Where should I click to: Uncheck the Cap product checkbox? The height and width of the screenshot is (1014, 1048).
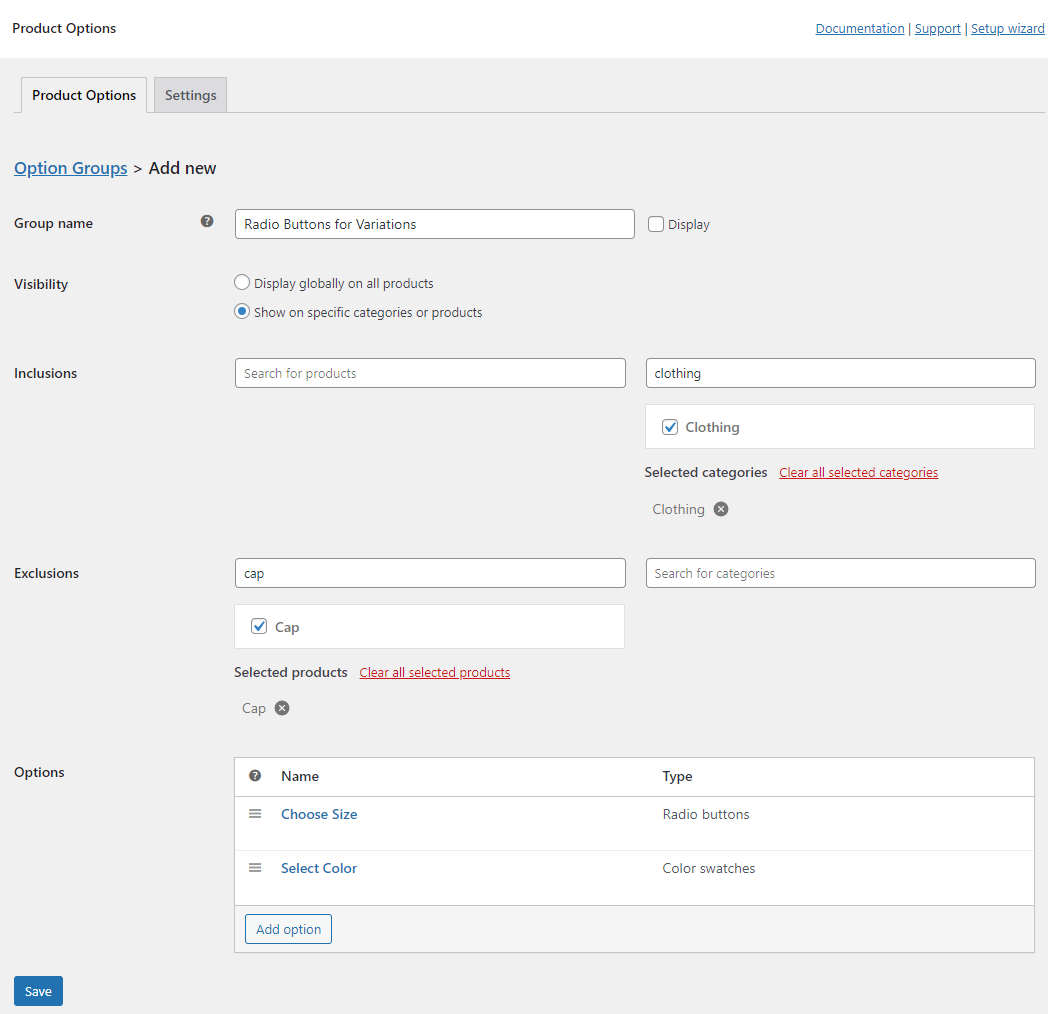[259, 627]
